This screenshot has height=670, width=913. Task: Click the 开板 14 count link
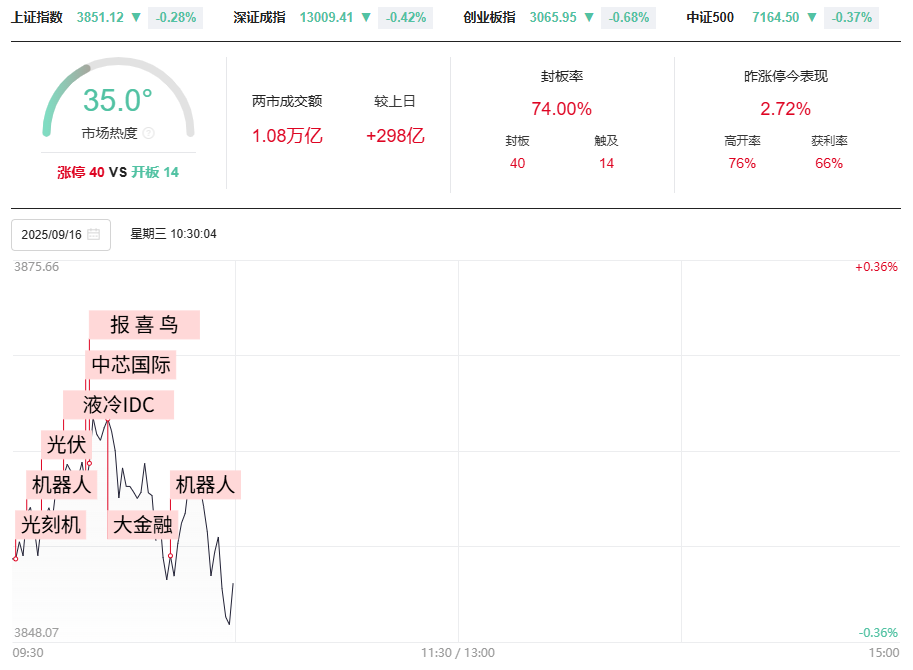point(155,172)
